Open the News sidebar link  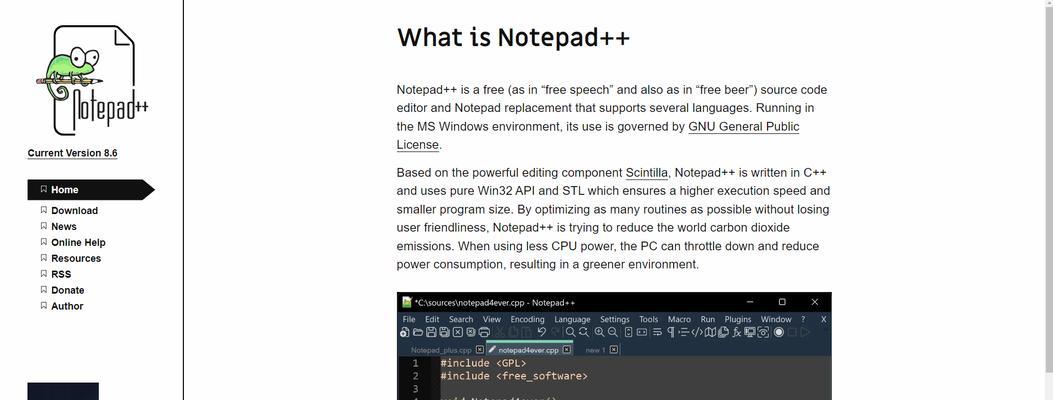click(64, 227)
